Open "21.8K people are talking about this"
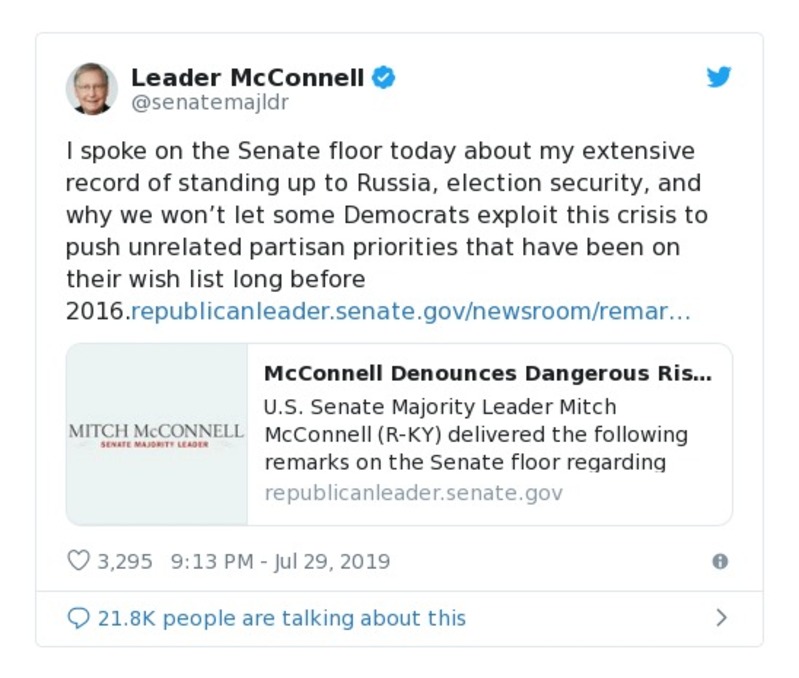799x678 pixels. [282, 618]
